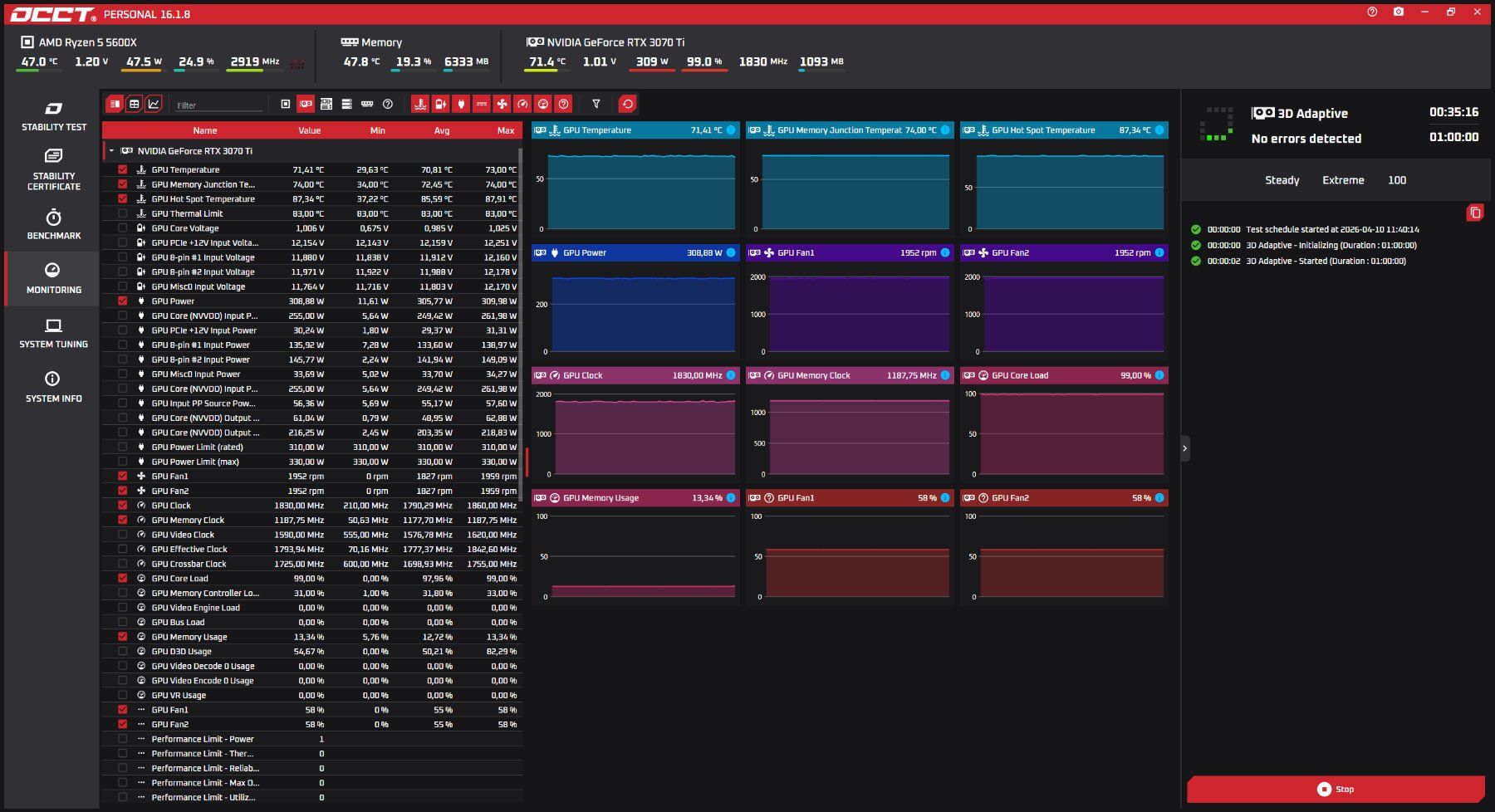This screenshot has width=1495, height=812.
Task: Click the GPU Video Engine Load row
Action: tap(312, 608)
